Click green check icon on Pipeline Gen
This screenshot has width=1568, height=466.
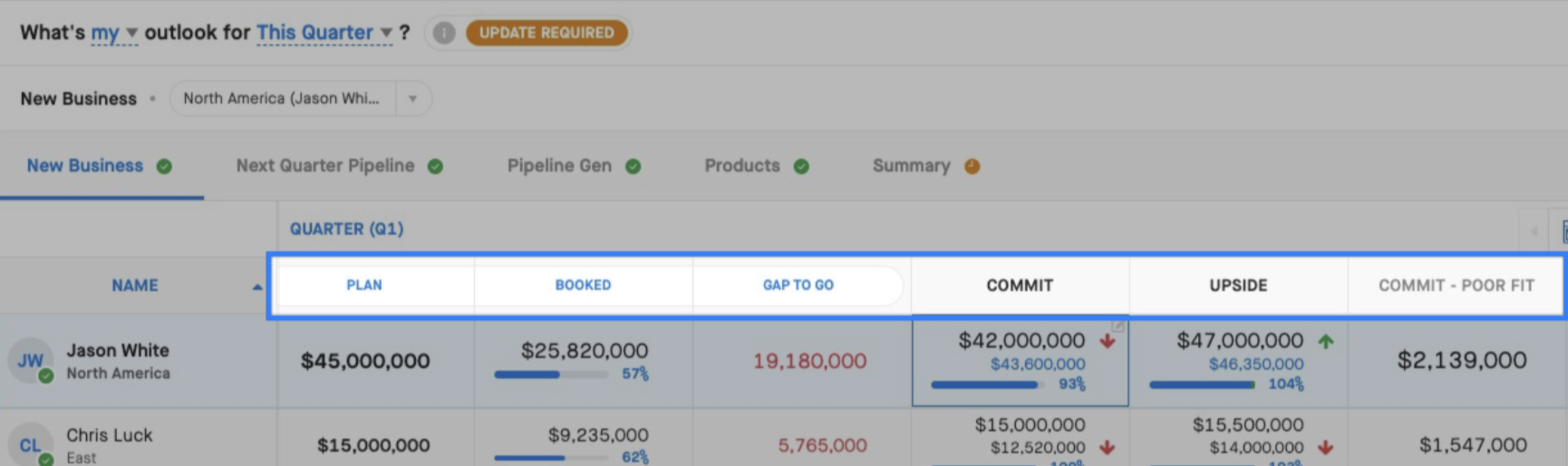(633, 167)
